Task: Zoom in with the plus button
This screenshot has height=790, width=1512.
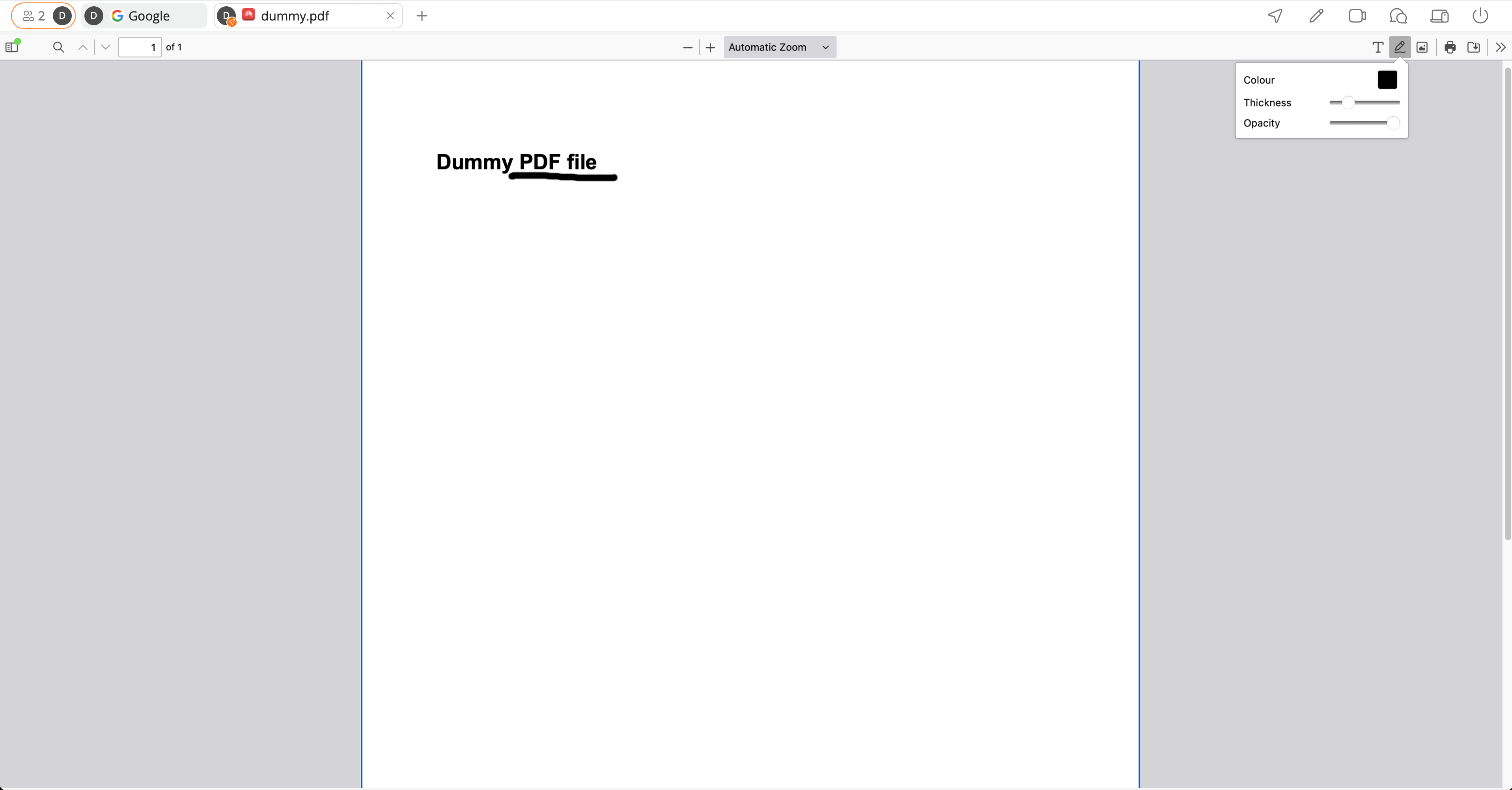Action: (x=710, y=47)
